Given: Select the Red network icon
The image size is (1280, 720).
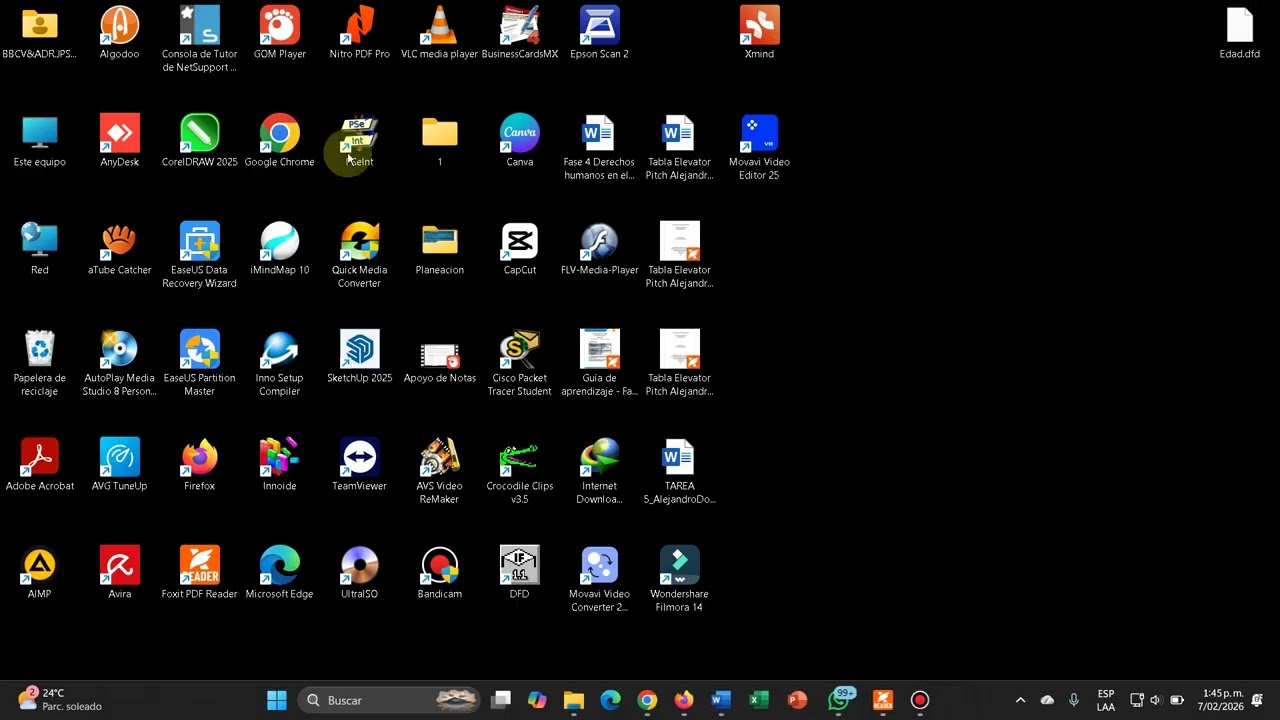Looking at the screenshot, I should pos(39,241).
